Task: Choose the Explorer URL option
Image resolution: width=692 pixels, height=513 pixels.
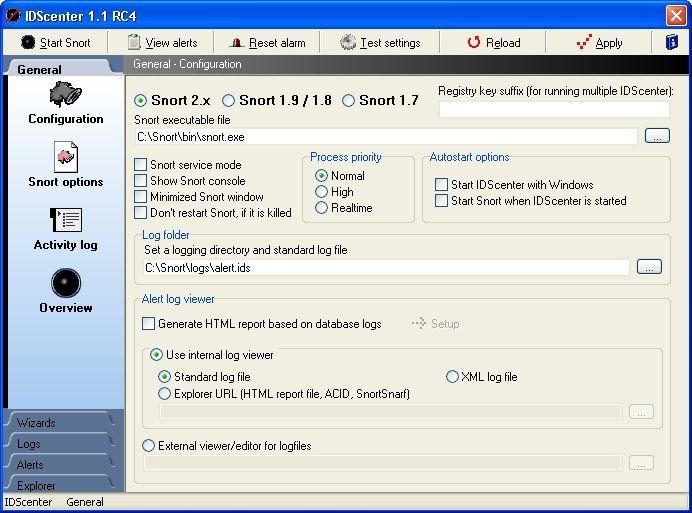Action: coord(164,393)
